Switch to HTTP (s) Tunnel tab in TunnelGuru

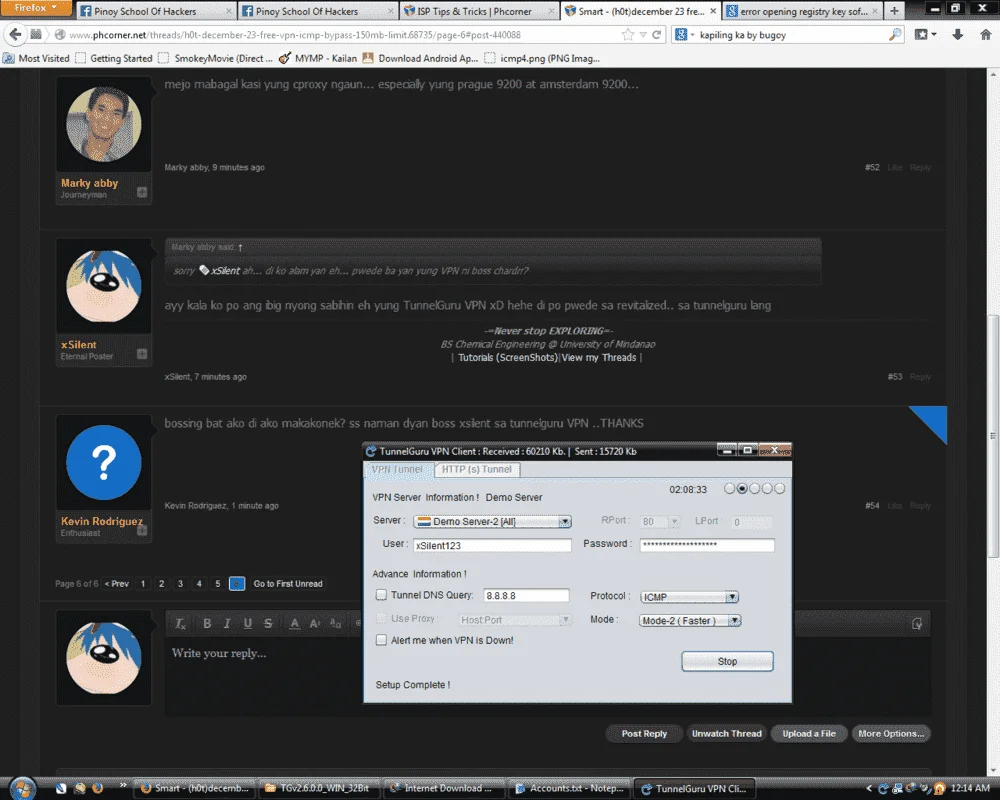pos(477,470)
